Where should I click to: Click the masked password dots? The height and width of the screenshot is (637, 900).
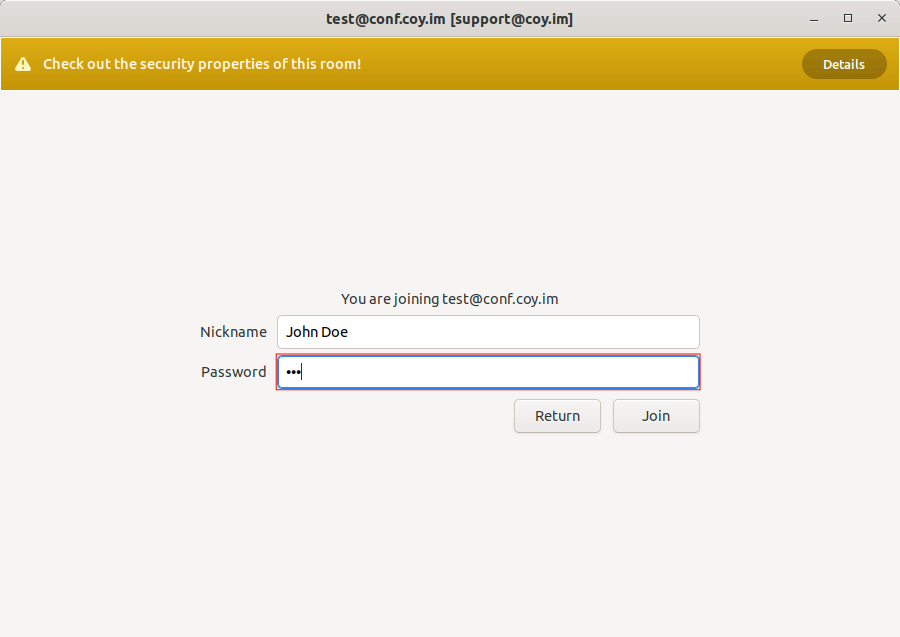tap(292, 372)
